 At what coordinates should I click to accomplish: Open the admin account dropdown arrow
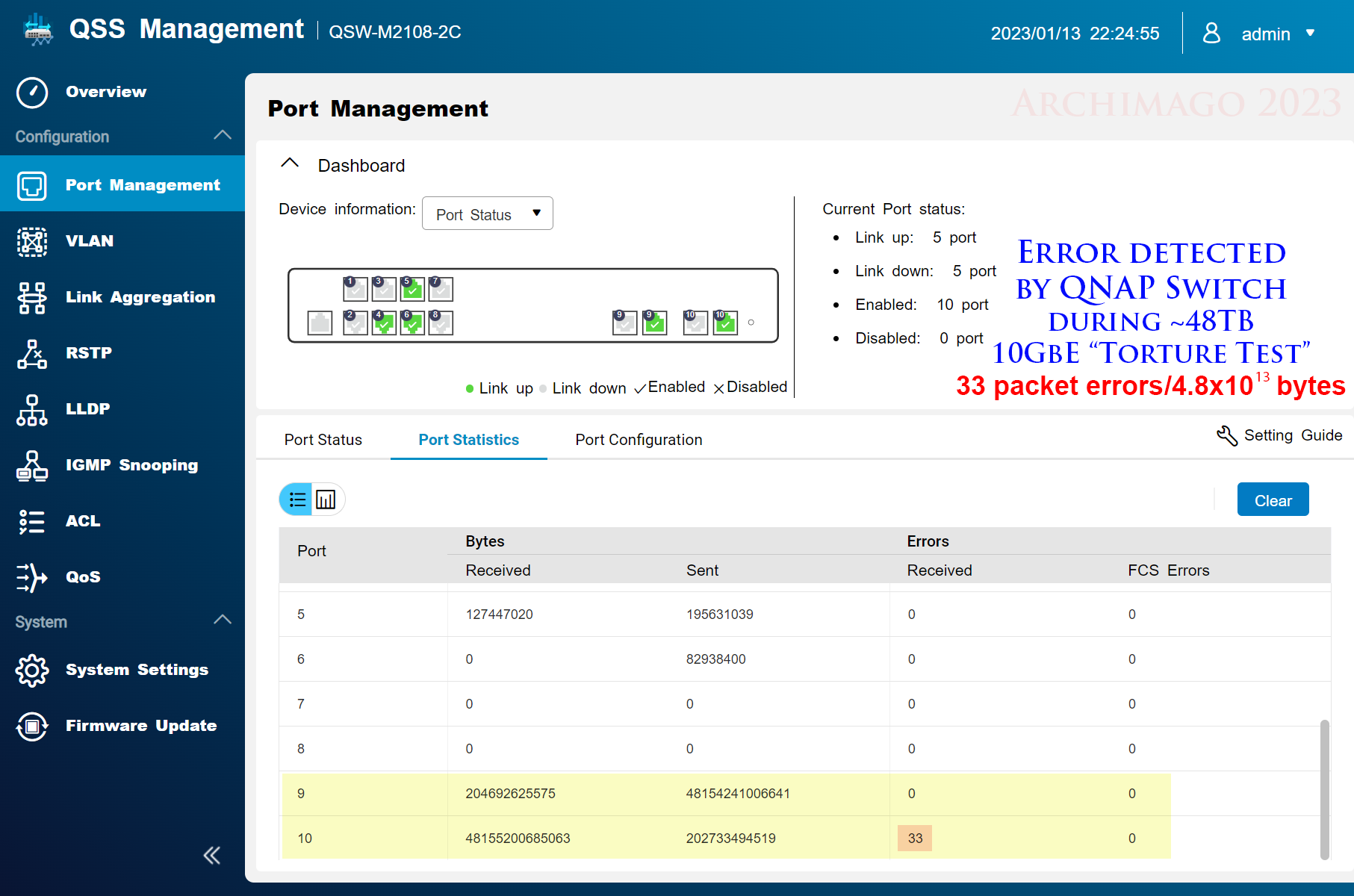1310,33
